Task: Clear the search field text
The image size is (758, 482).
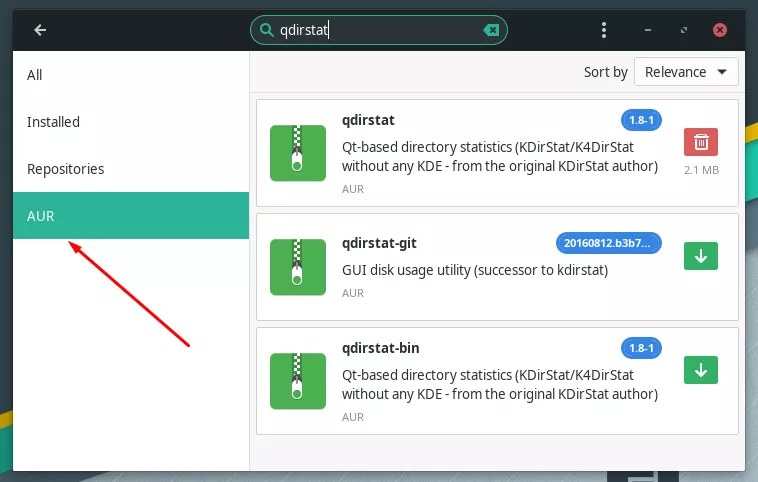Action: (491, 30)
